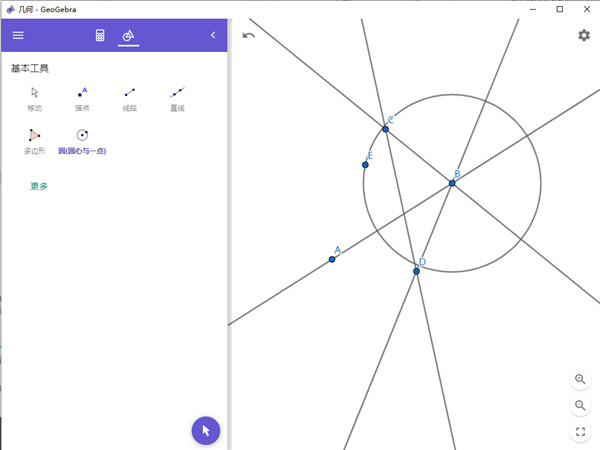Switch to the Algebra calculator view
This screenshot has height=450, width=600.
(x=100, y=35)
